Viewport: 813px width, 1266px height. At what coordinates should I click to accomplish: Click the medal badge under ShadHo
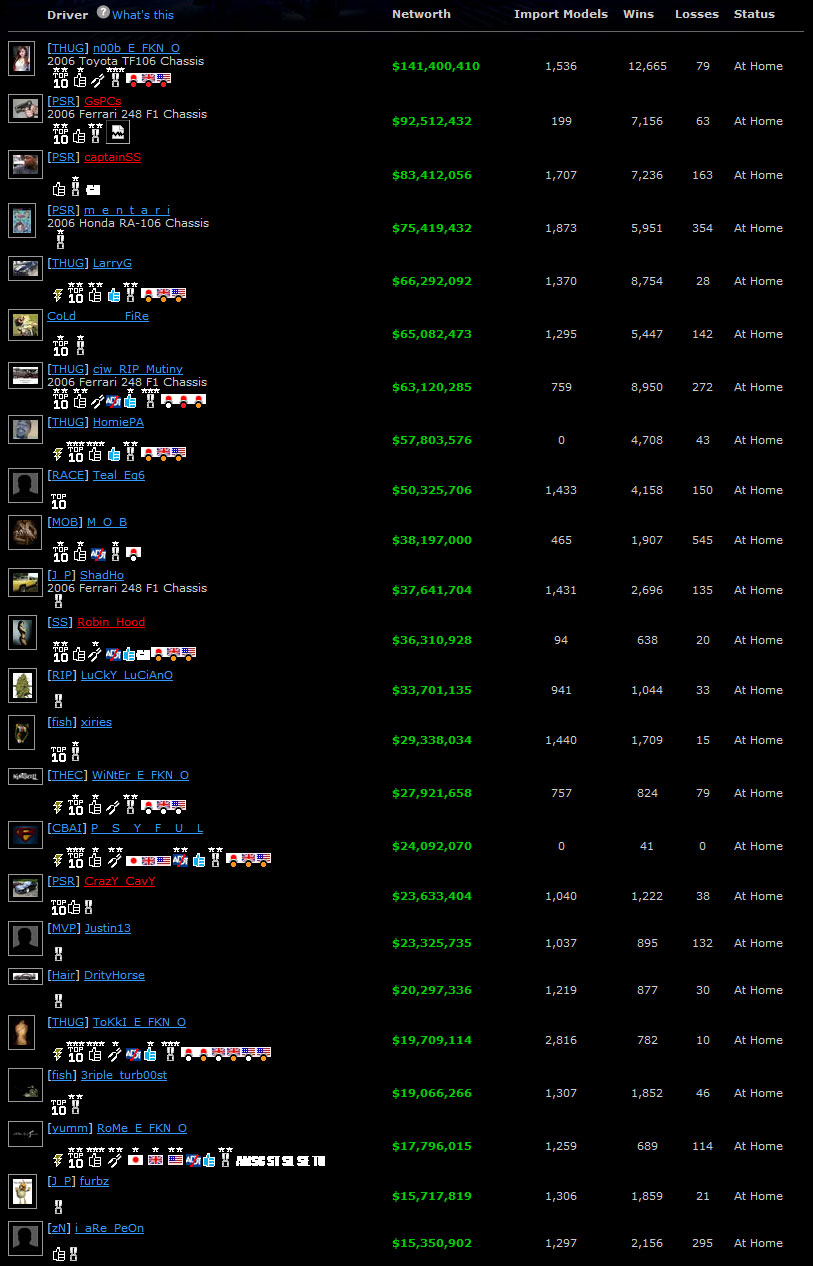coord(60,601)
